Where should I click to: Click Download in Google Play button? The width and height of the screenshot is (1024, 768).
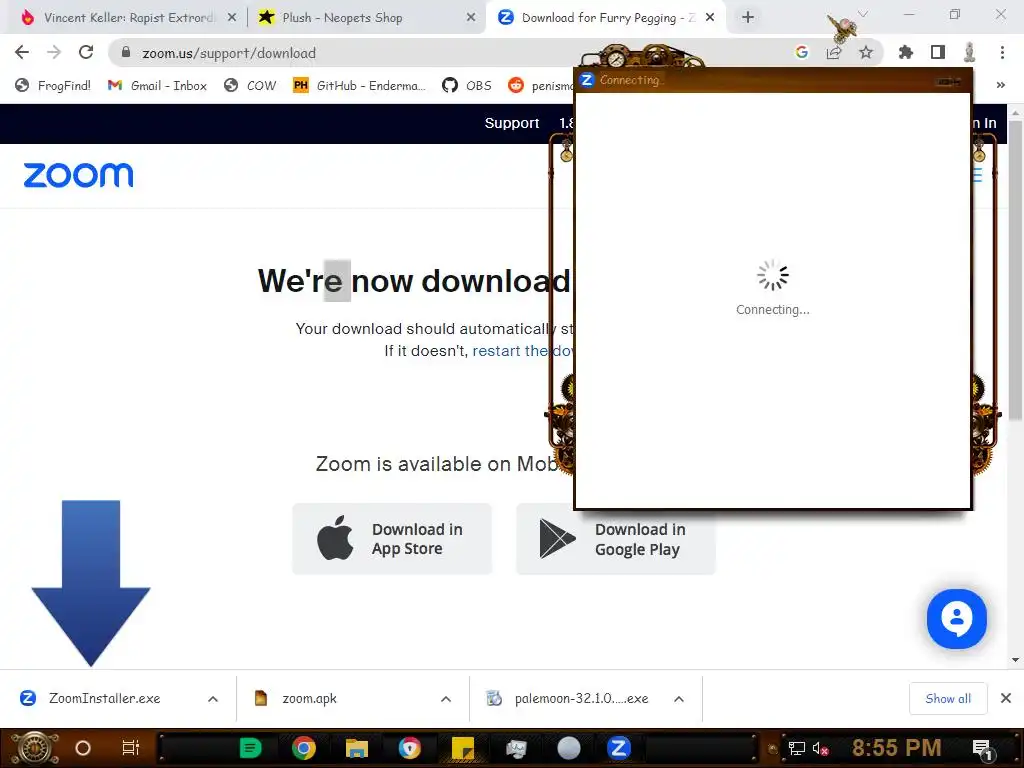(x=615, y=539)
